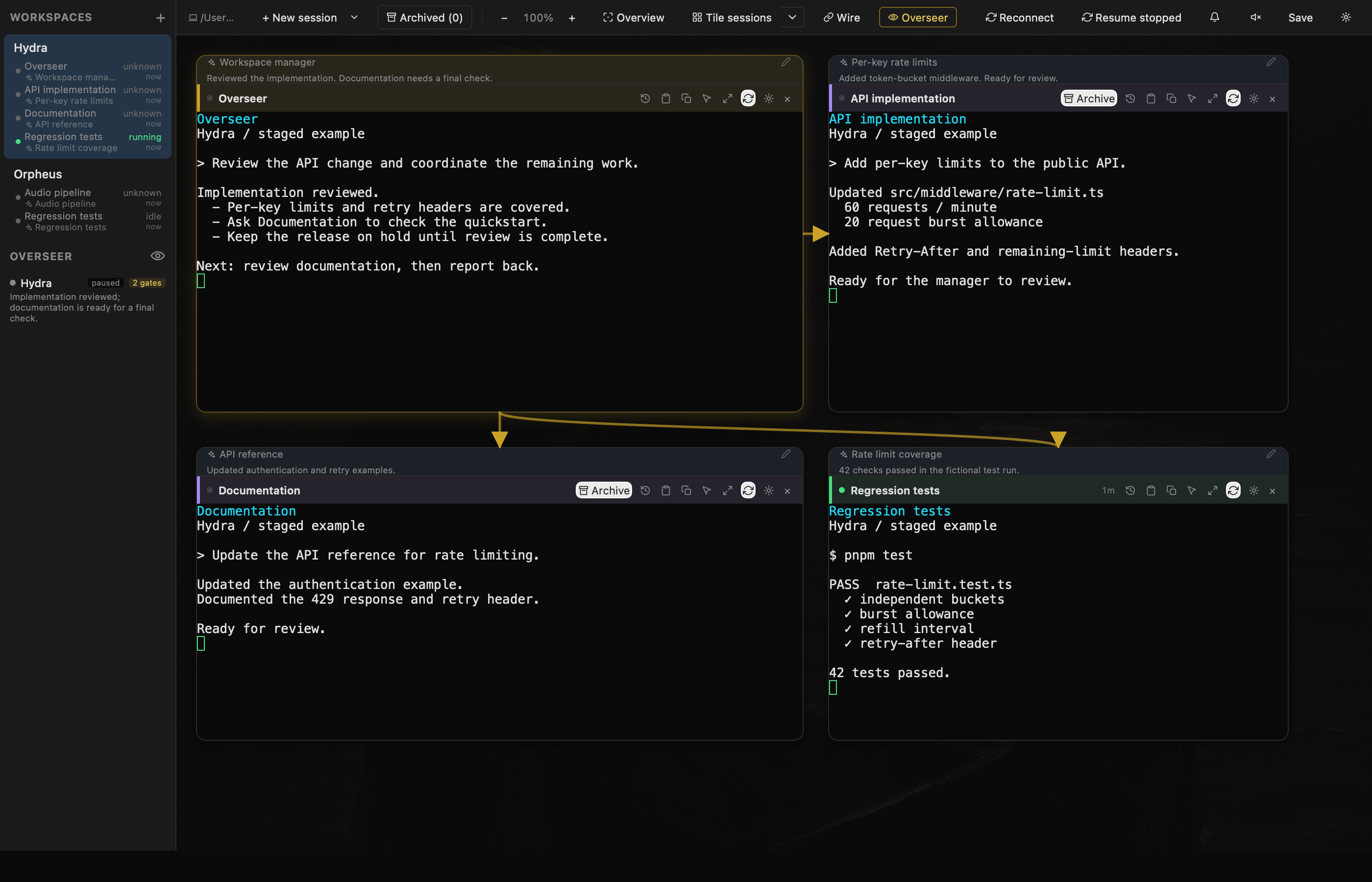
Task: Toggle the refresh button in API implementation panel
Action: tap(1233, 98)
